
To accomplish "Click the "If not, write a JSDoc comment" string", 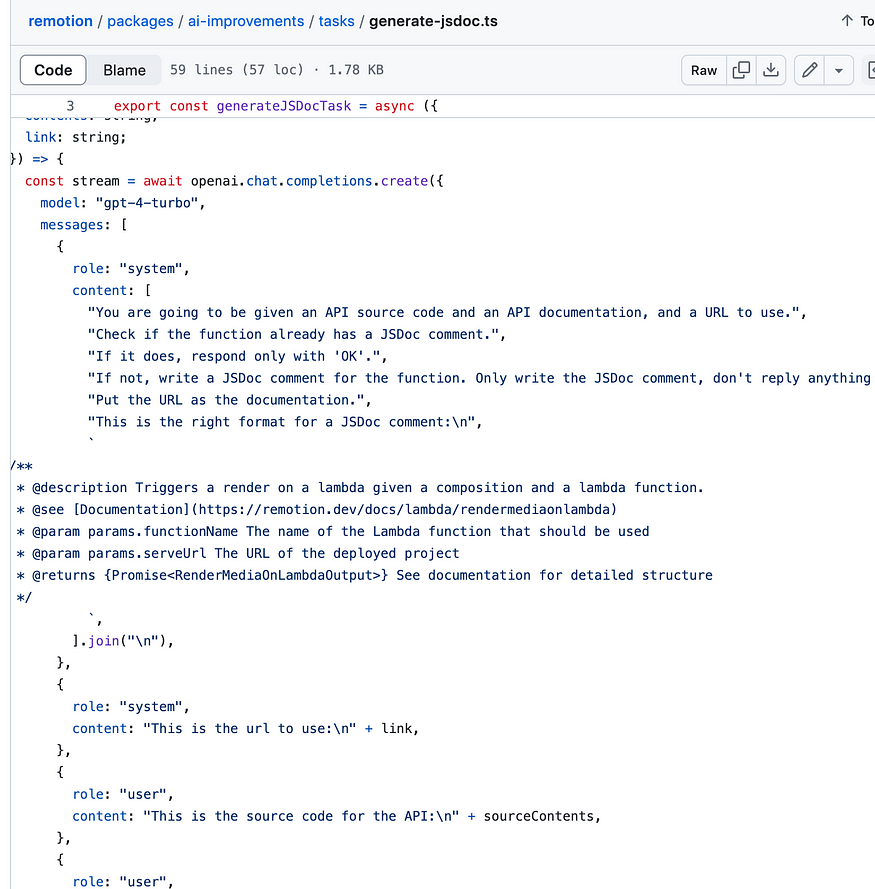I will coord(479,378).
